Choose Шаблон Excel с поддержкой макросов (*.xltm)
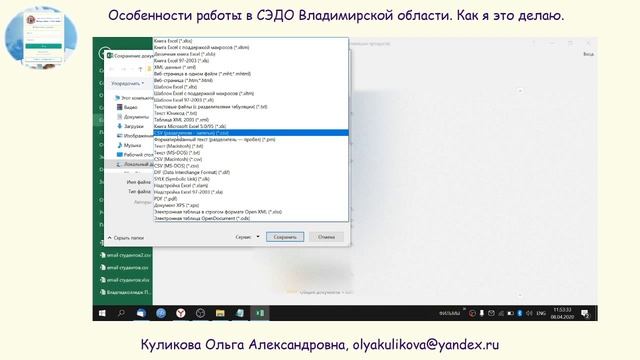 [251, 93]
